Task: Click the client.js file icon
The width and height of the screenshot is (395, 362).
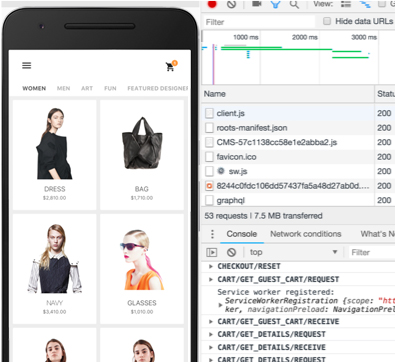Action: pyautogui.click(x=209, y=113)
